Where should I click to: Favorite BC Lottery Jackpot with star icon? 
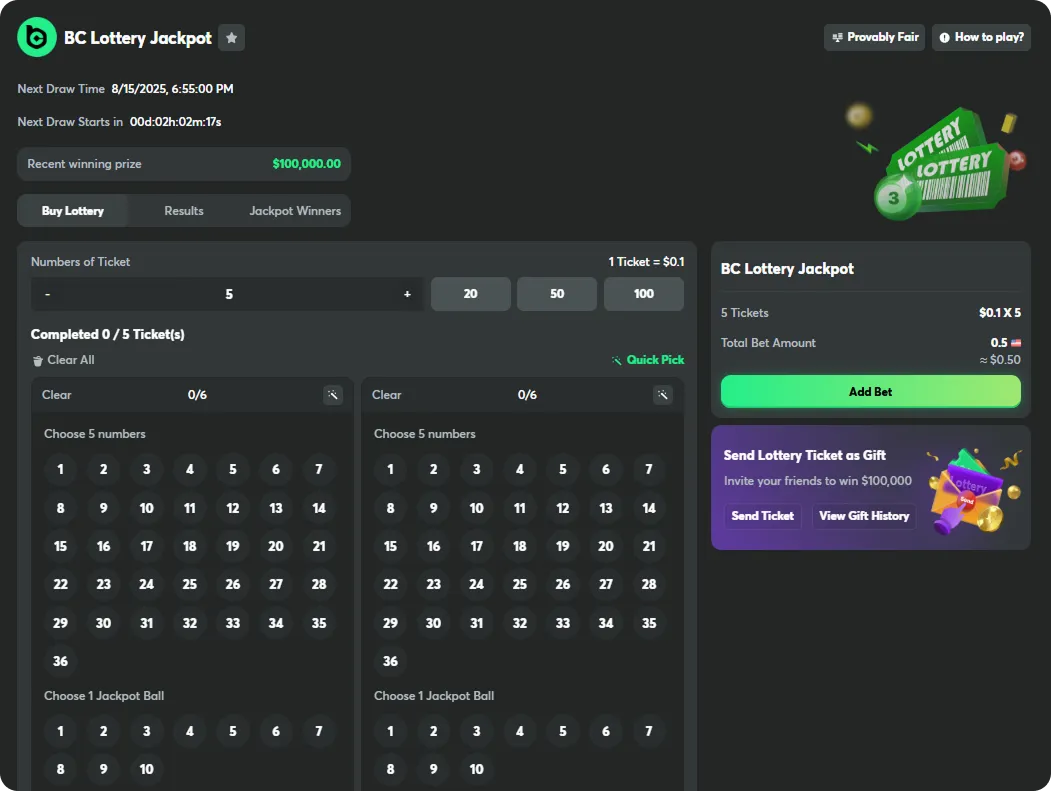(231, 38)
